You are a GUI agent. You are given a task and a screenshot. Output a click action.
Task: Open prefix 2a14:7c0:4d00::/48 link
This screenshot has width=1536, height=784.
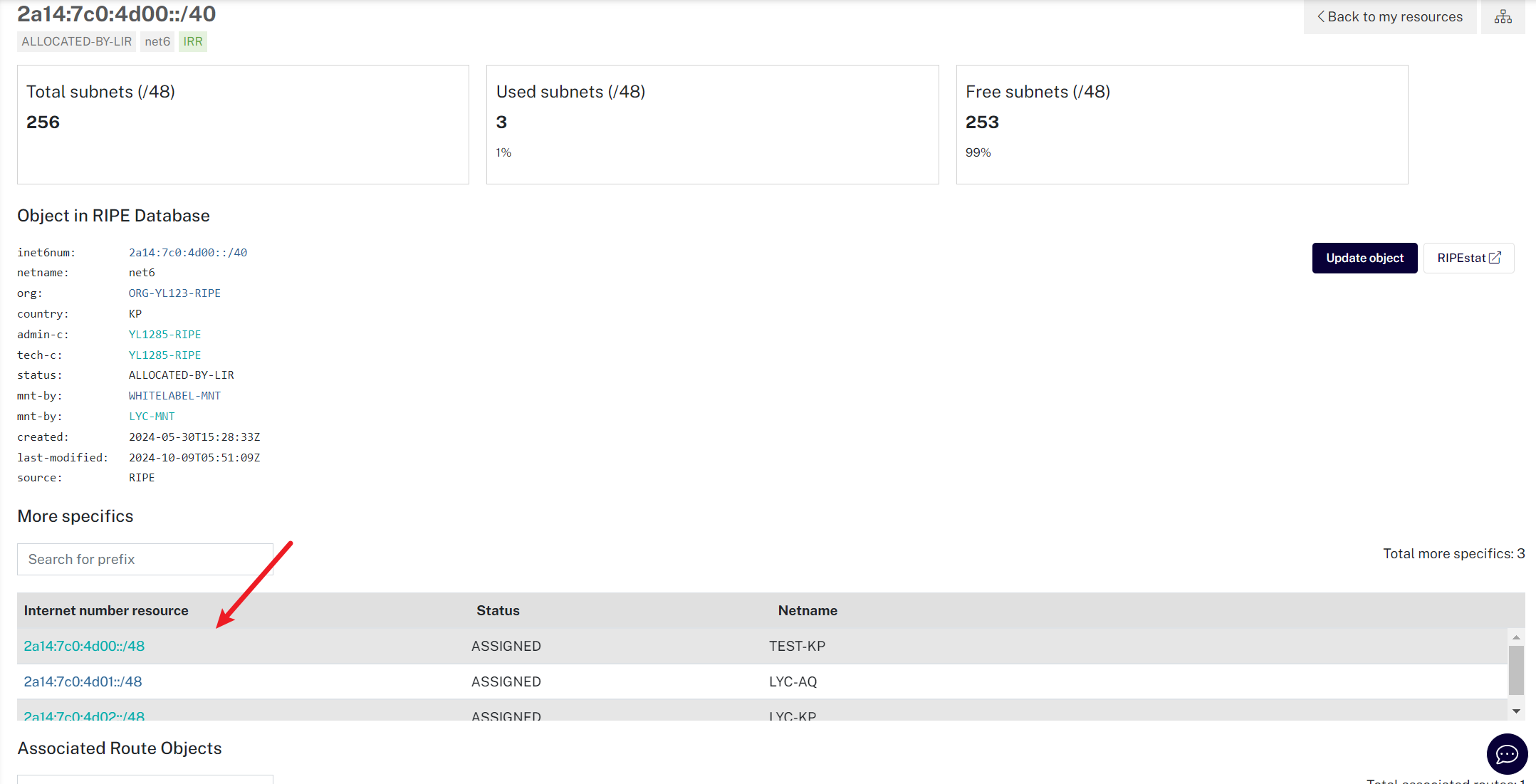pyautogui.click(x=84, y=646)
